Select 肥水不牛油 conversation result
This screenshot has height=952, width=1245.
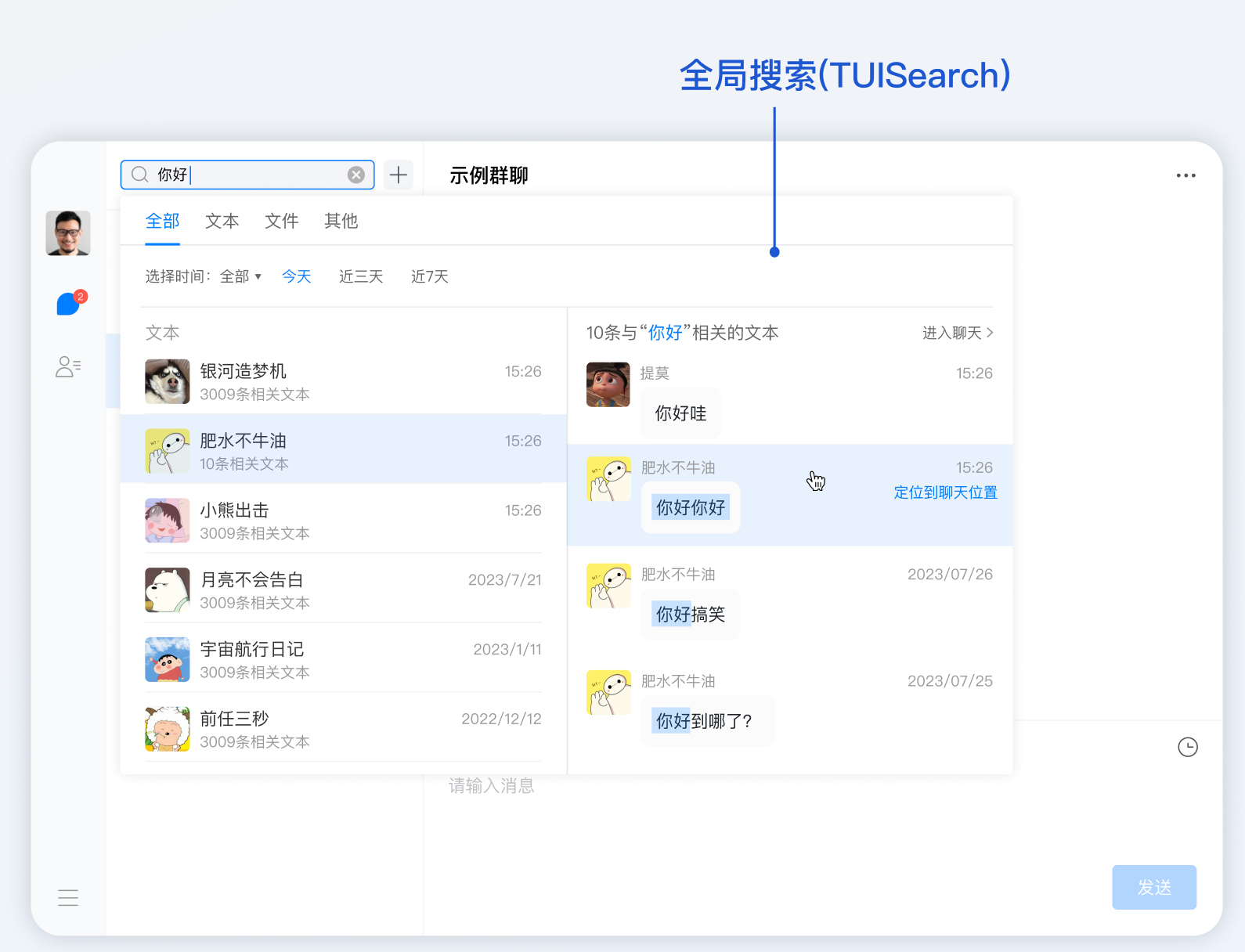[343, 449]
